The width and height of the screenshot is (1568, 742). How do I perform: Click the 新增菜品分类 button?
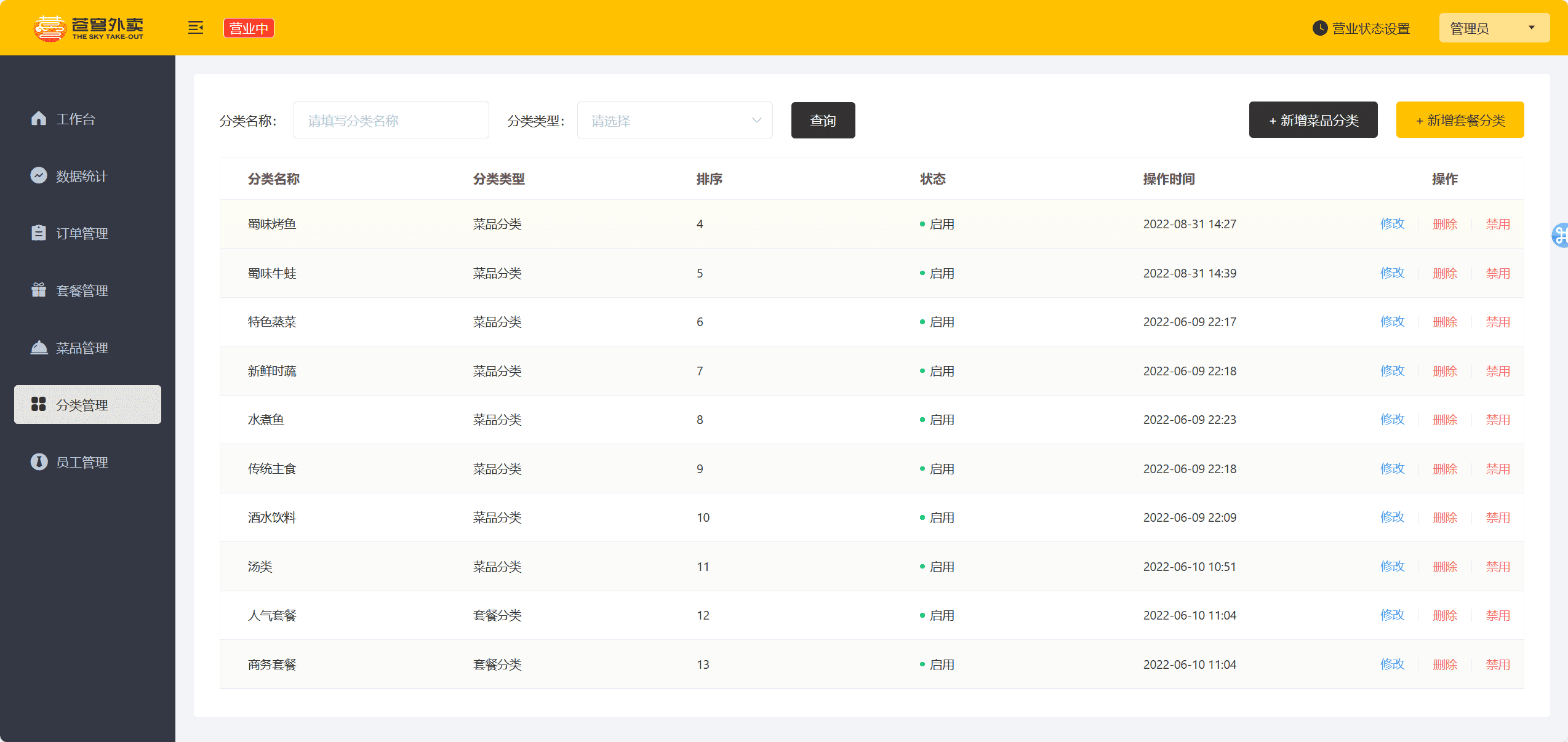pyautogui.click(x=1313, y=120)
